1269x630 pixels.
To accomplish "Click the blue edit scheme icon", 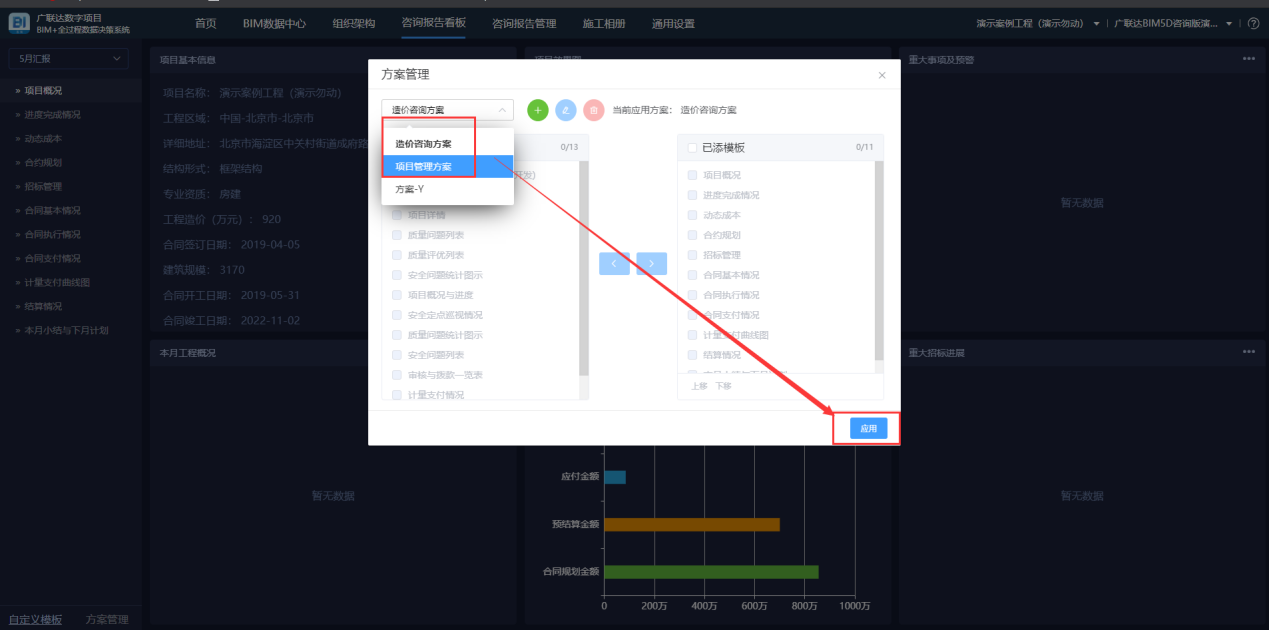I will (x=566, y=110).
